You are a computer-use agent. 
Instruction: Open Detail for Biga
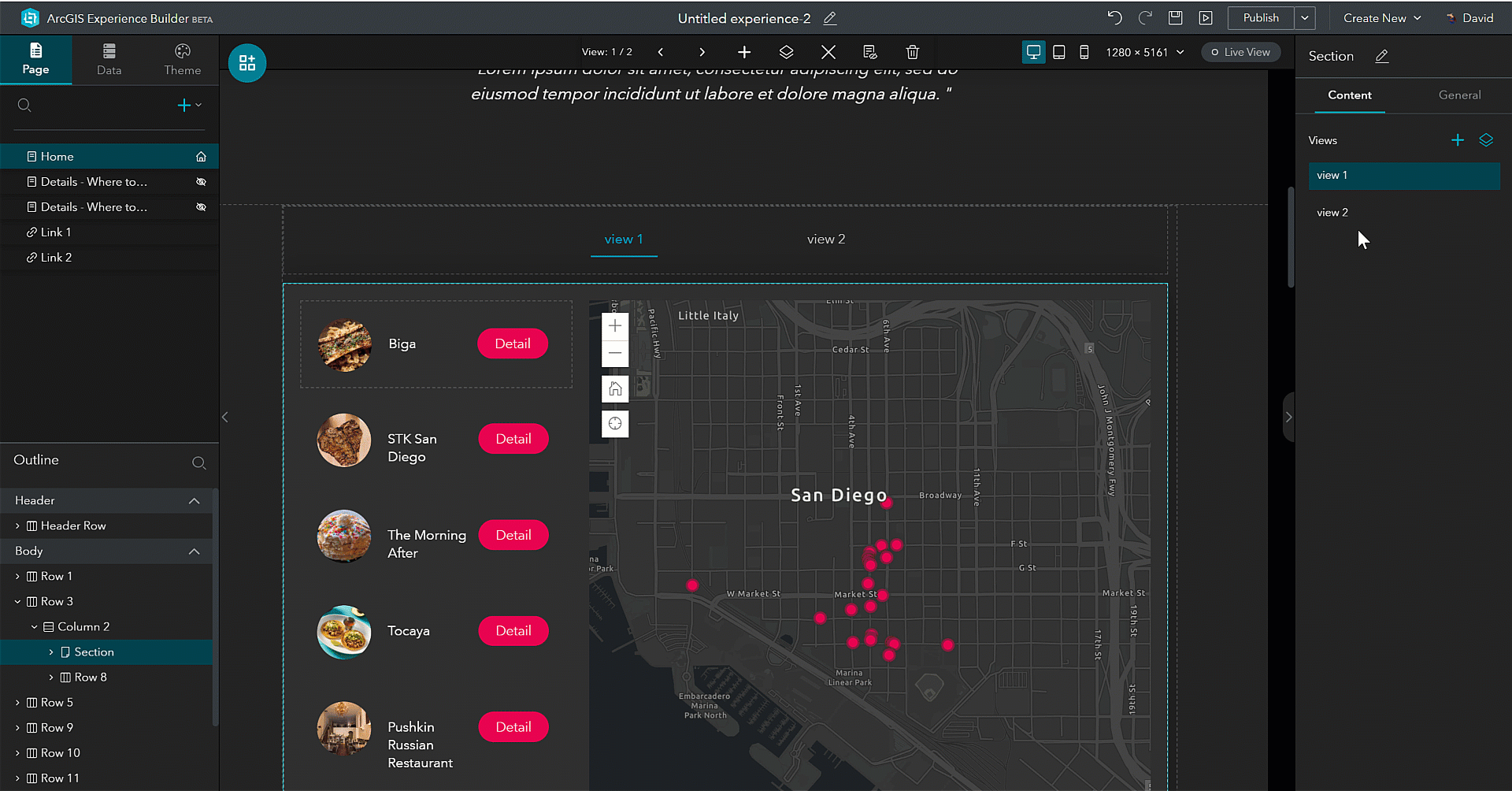(x=513, y=344)
